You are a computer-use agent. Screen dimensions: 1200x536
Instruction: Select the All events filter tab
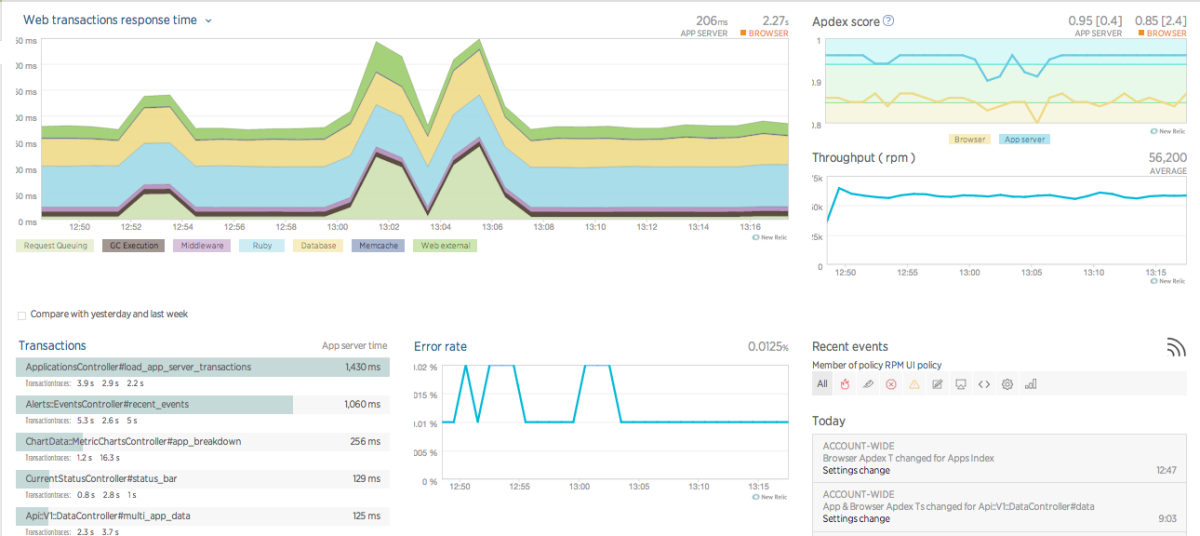pos(822,384)
